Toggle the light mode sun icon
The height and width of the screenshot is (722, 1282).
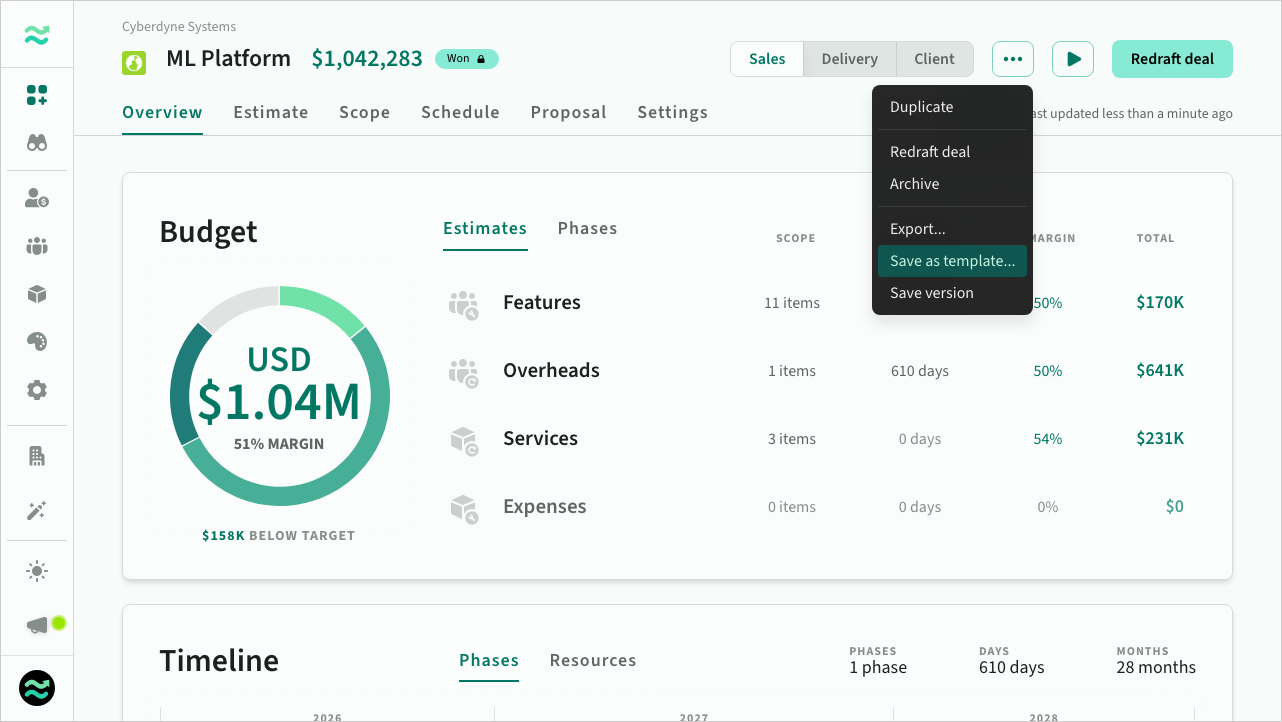[37, 572]
